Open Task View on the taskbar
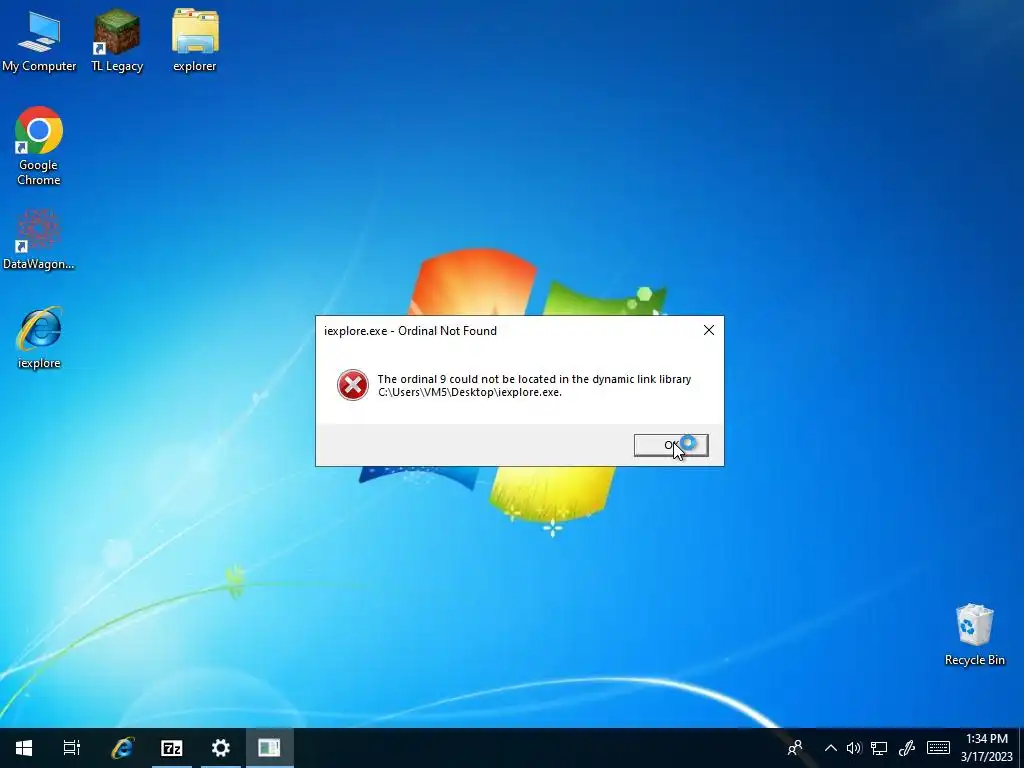Screen dimensions: 1024x768 coord(72,748)
